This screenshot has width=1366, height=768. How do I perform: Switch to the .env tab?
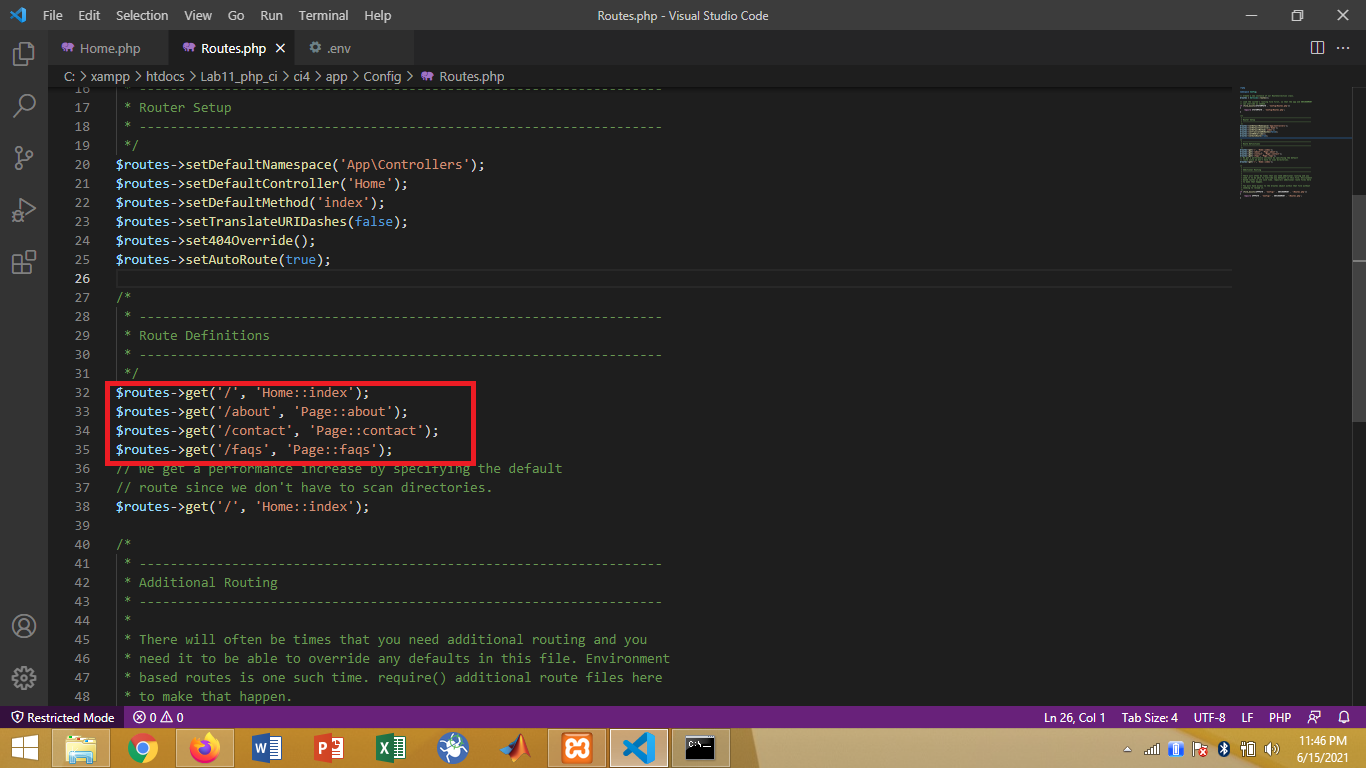(x=330, y=46)
